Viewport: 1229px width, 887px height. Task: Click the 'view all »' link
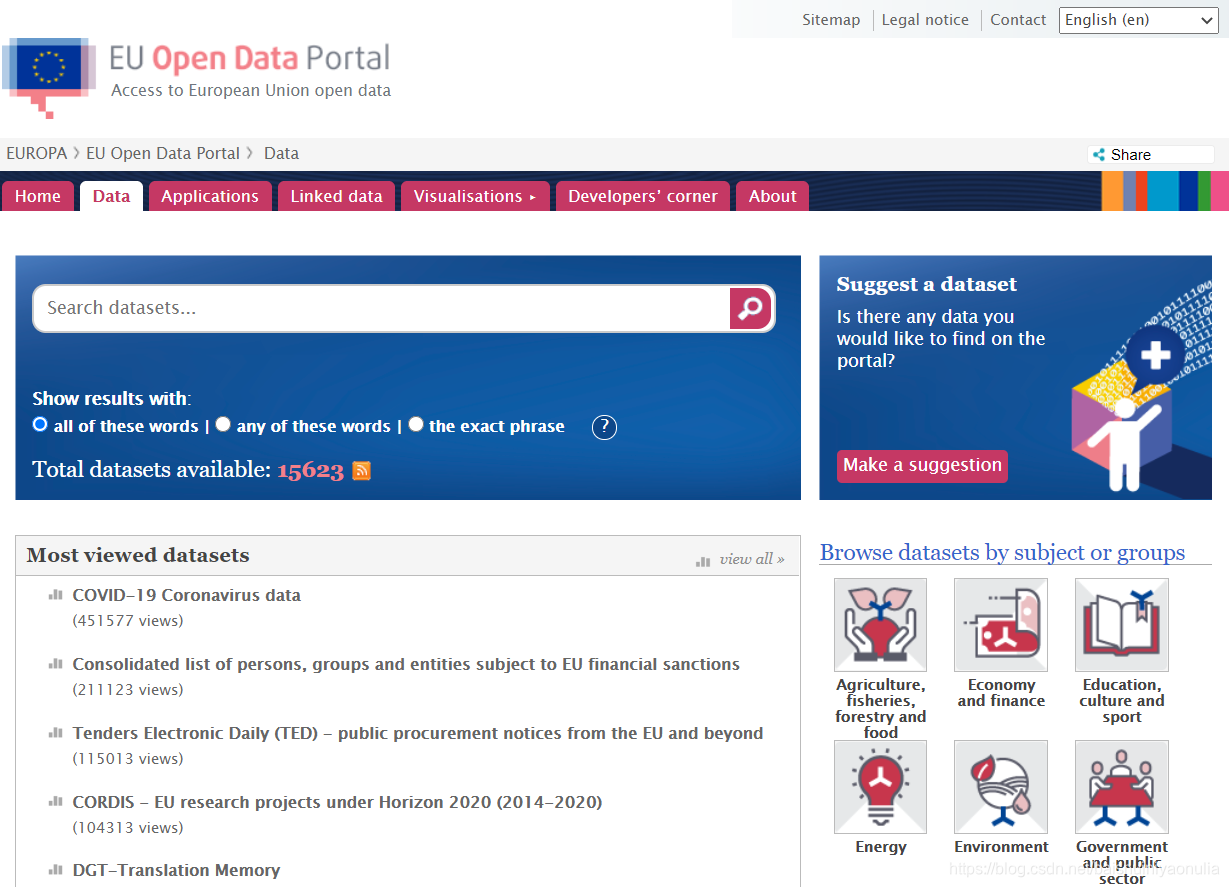tap(752, 559)
